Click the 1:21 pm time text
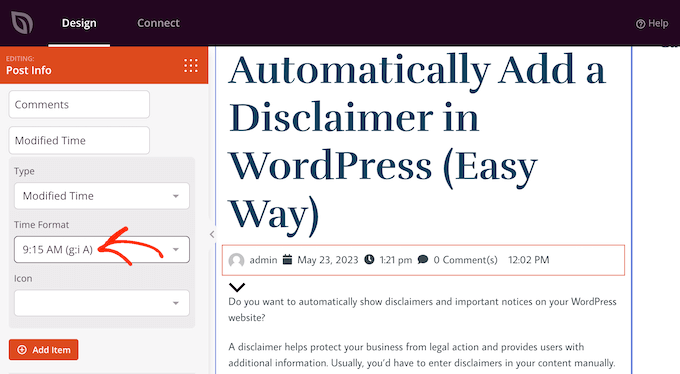Viewport: 680px width, 374px height. tap(396, 260)
